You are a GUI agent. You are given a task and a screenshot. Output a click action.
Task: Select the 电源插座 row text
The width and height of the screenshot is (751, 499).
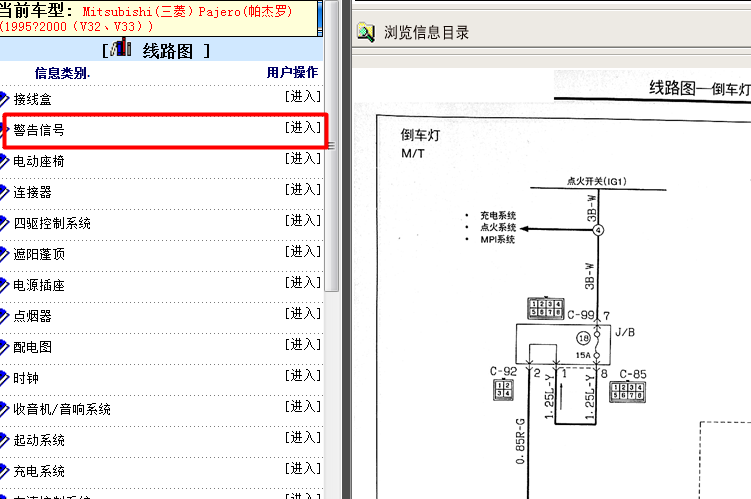click(x=39, y=285)
